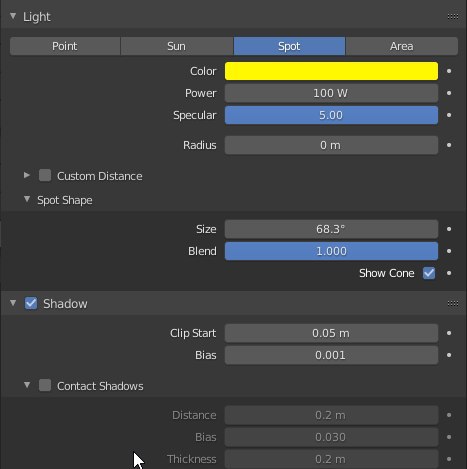Open the yellow Color swatch picker
The image size is (467, 469).
(331, 71)
